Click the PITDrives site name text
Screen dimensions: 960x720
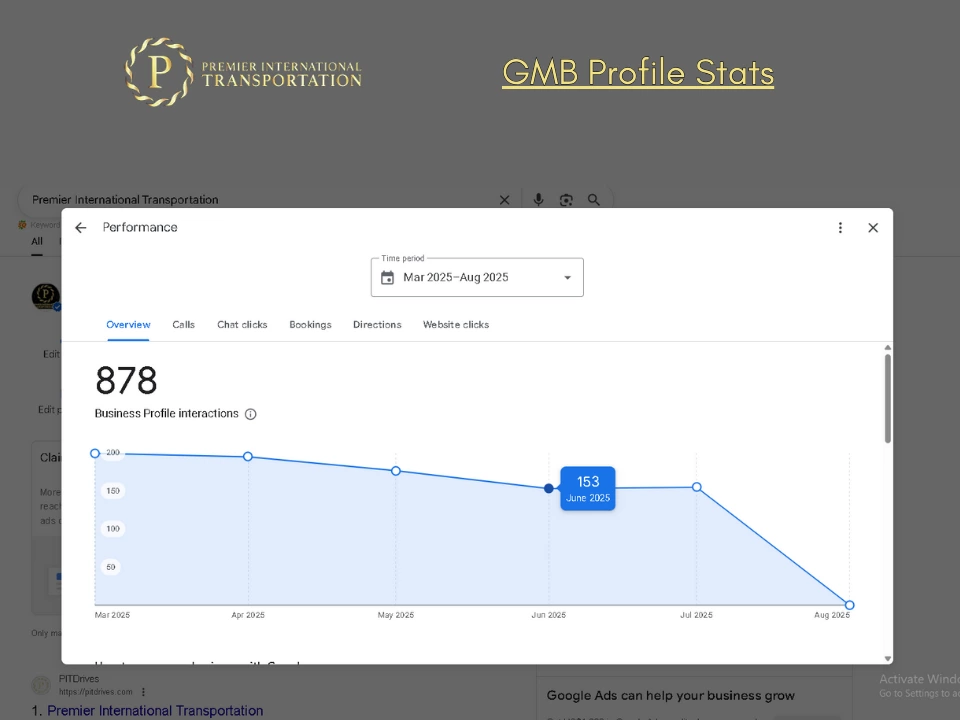point(79,679)
